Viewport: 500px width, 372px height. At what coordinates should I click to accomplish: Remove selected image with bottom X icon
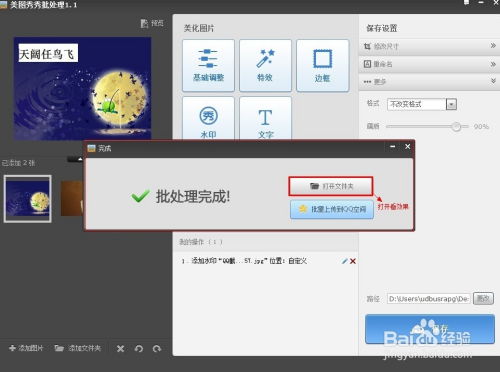click(x=120, y=349)
